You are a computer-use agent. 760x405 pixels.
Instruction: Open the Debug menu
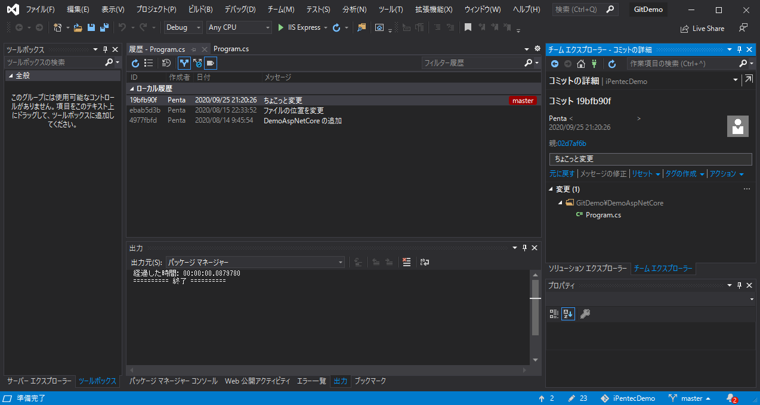(x=240, y=10)
